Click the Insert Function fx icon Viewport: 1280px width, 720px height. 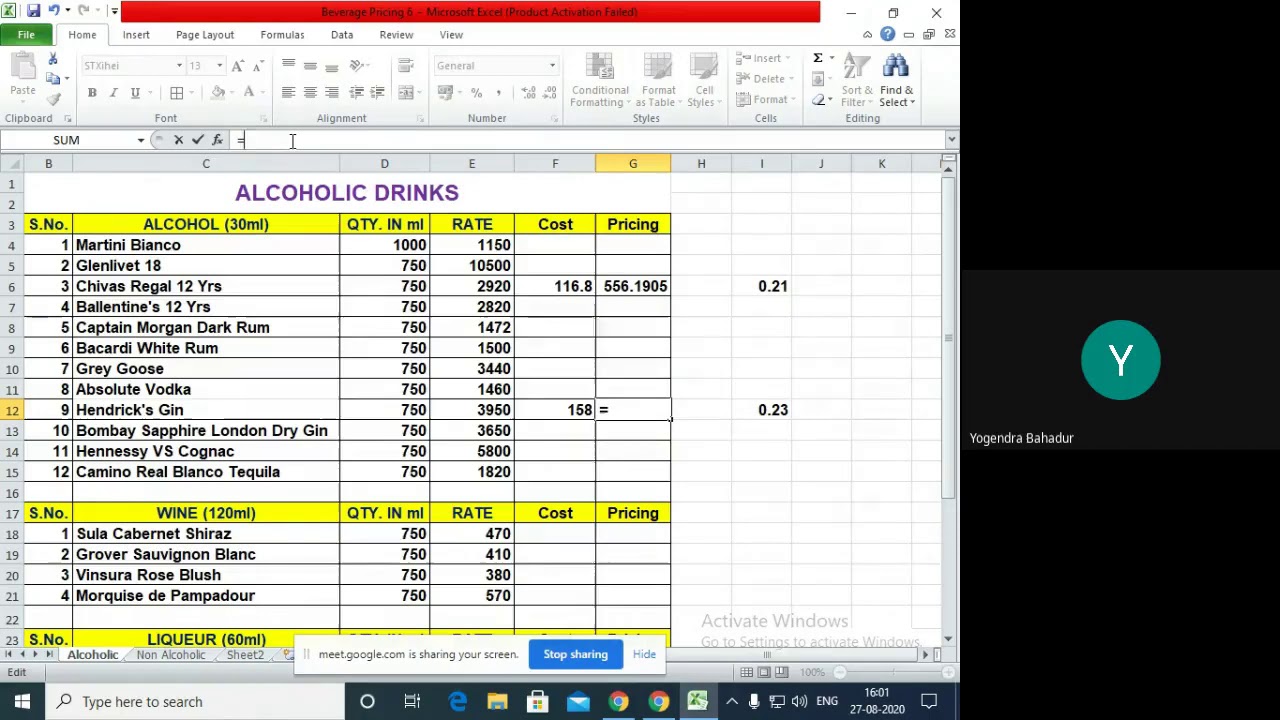point(217,140)
